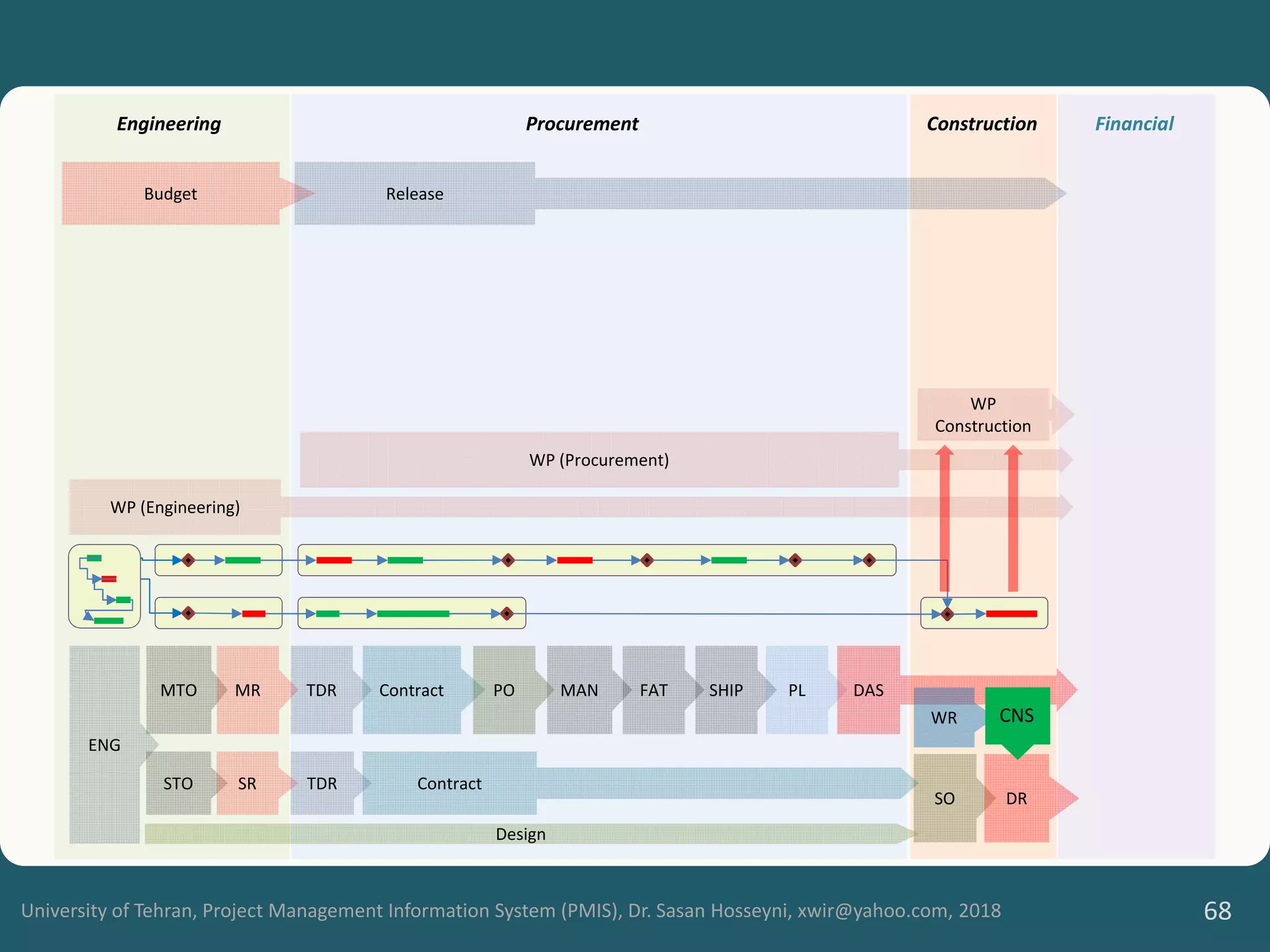The height and width of the screenshot is (952, 1270).
Task: Click the Budget arrow box
Action: [171, 194]
